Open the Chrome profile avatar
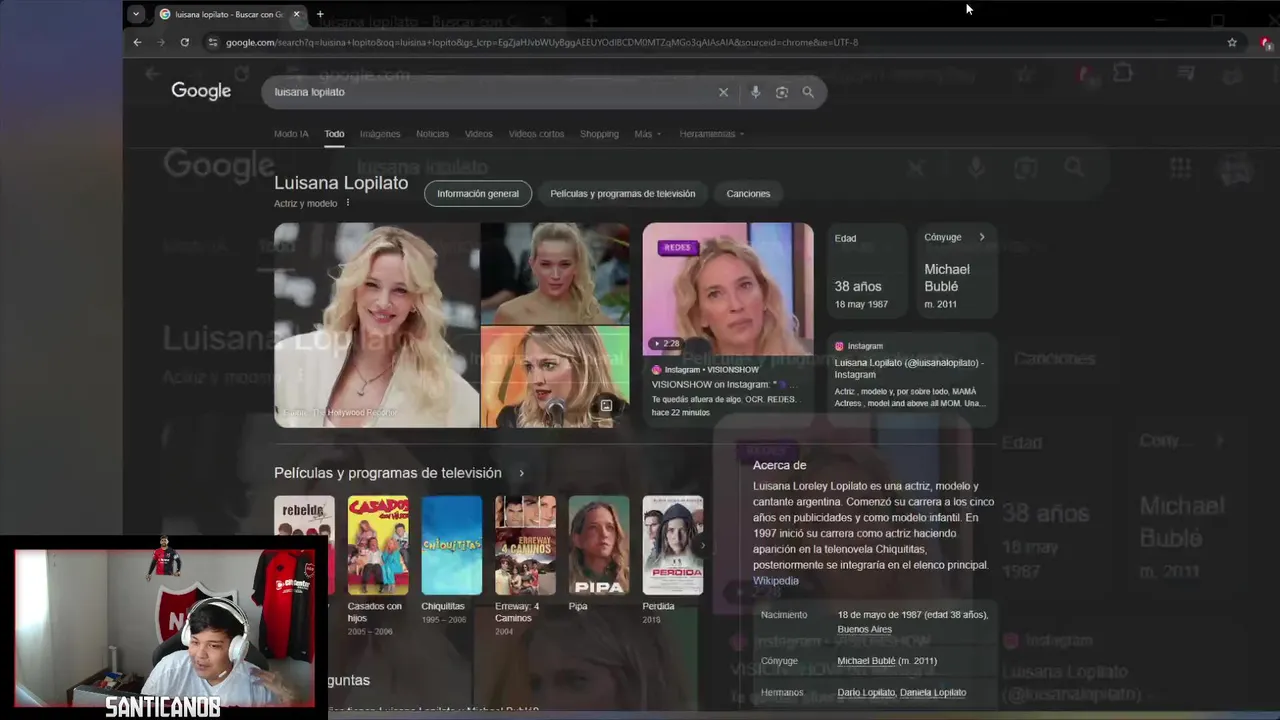 pos(1266,42)
